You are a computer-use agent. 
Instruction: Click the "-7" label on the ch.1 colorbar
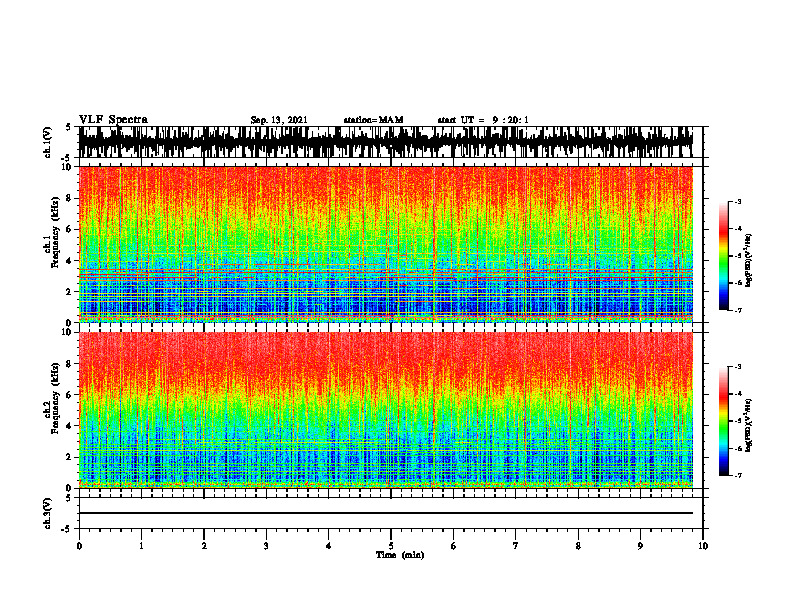click(x=738, y=311)
